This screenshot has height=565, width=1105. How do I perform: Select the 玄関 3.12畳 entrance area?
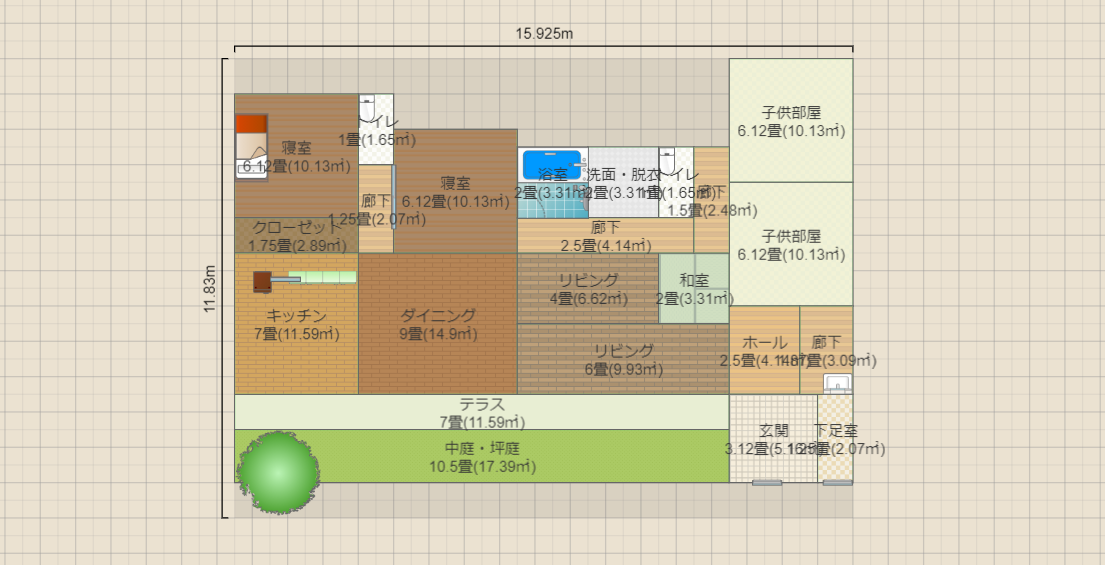773,438
